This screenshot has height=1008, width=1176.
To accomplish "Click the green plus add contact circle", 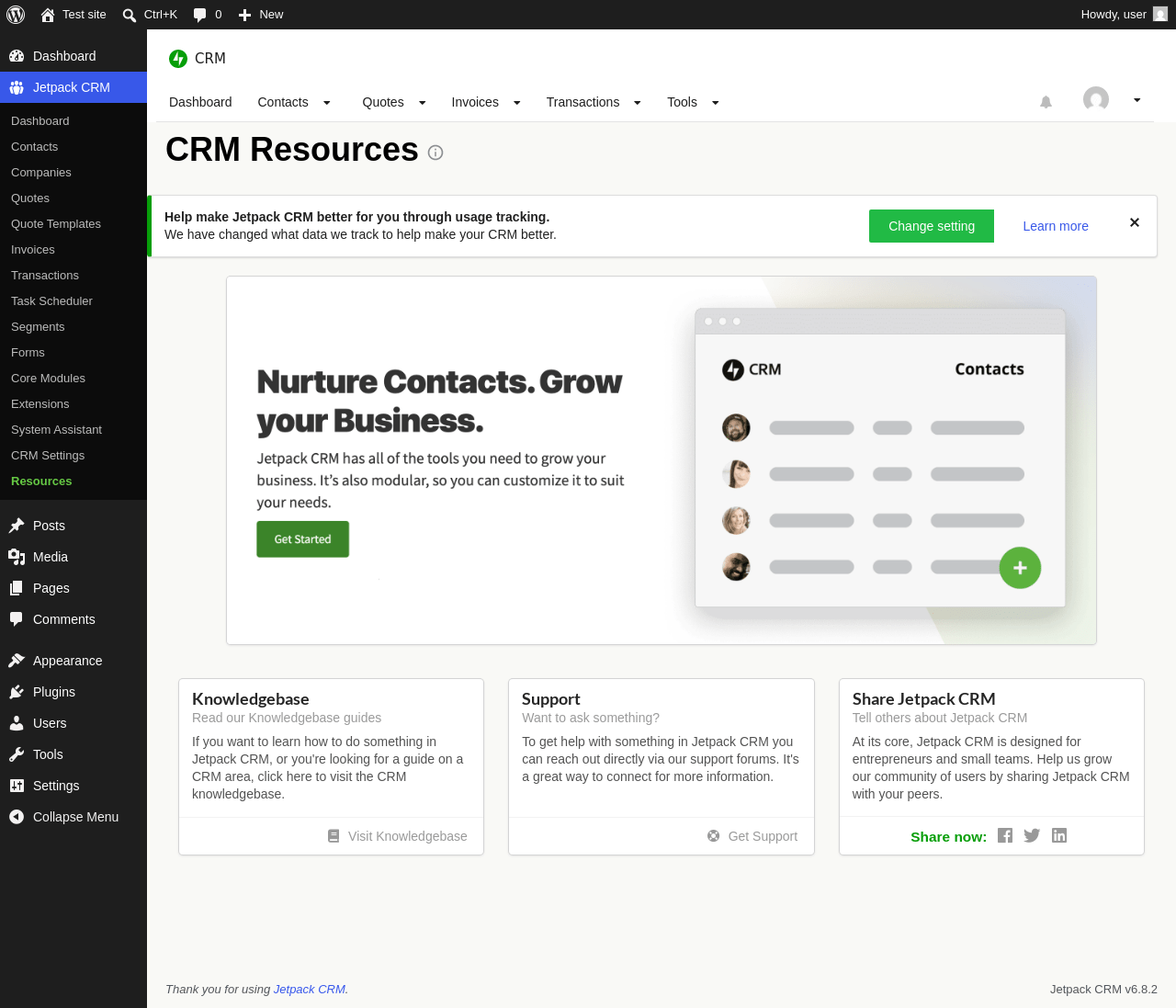I will [1020, 568].
